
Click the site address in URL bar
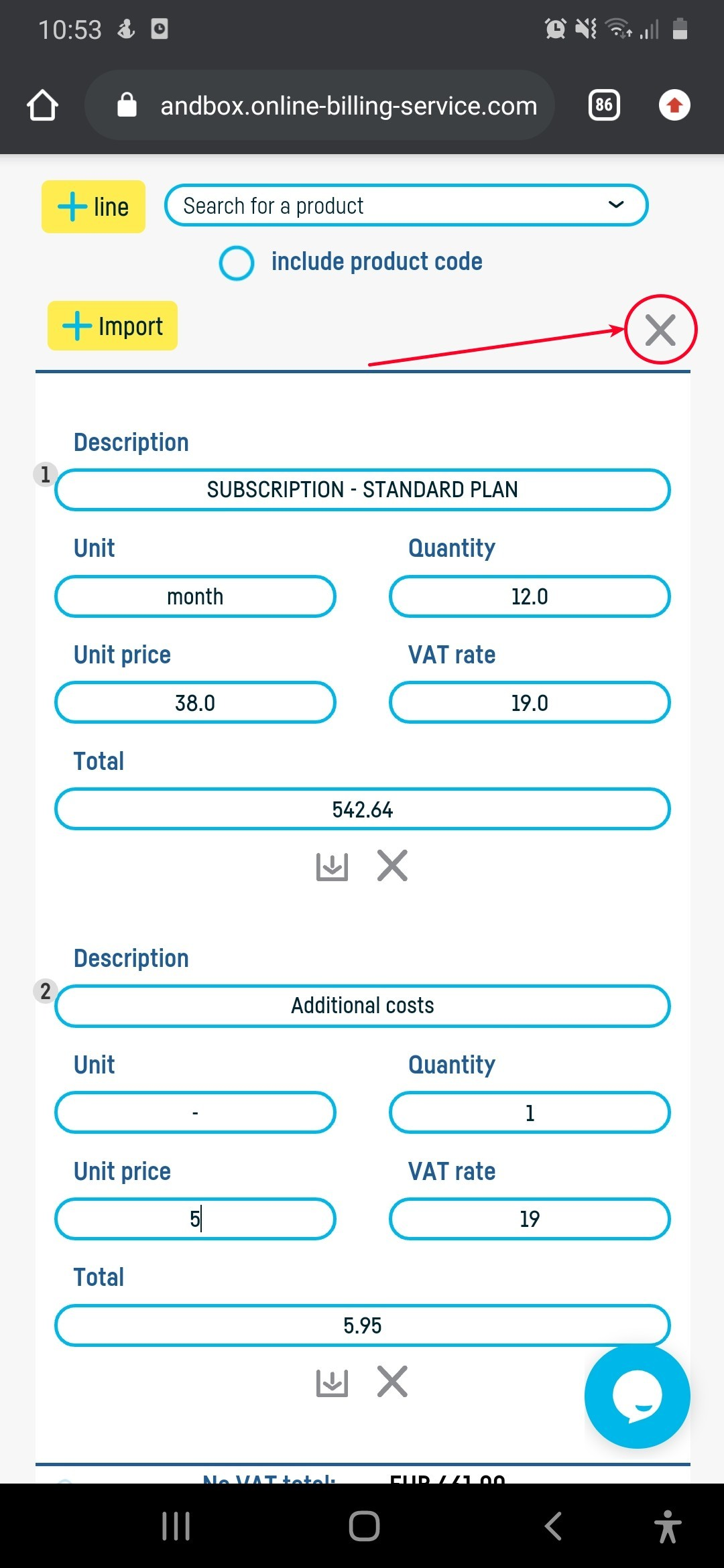point(349,105)
